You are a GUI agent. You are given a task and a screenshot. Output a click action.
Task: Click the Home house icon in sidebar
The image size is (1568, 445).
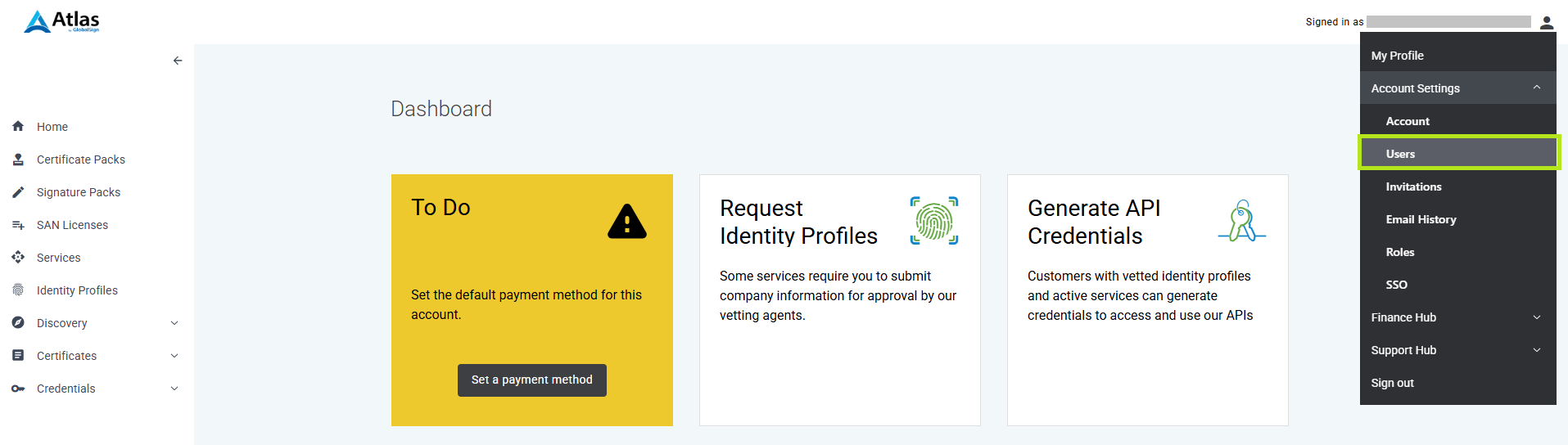[x=18, y=126]
